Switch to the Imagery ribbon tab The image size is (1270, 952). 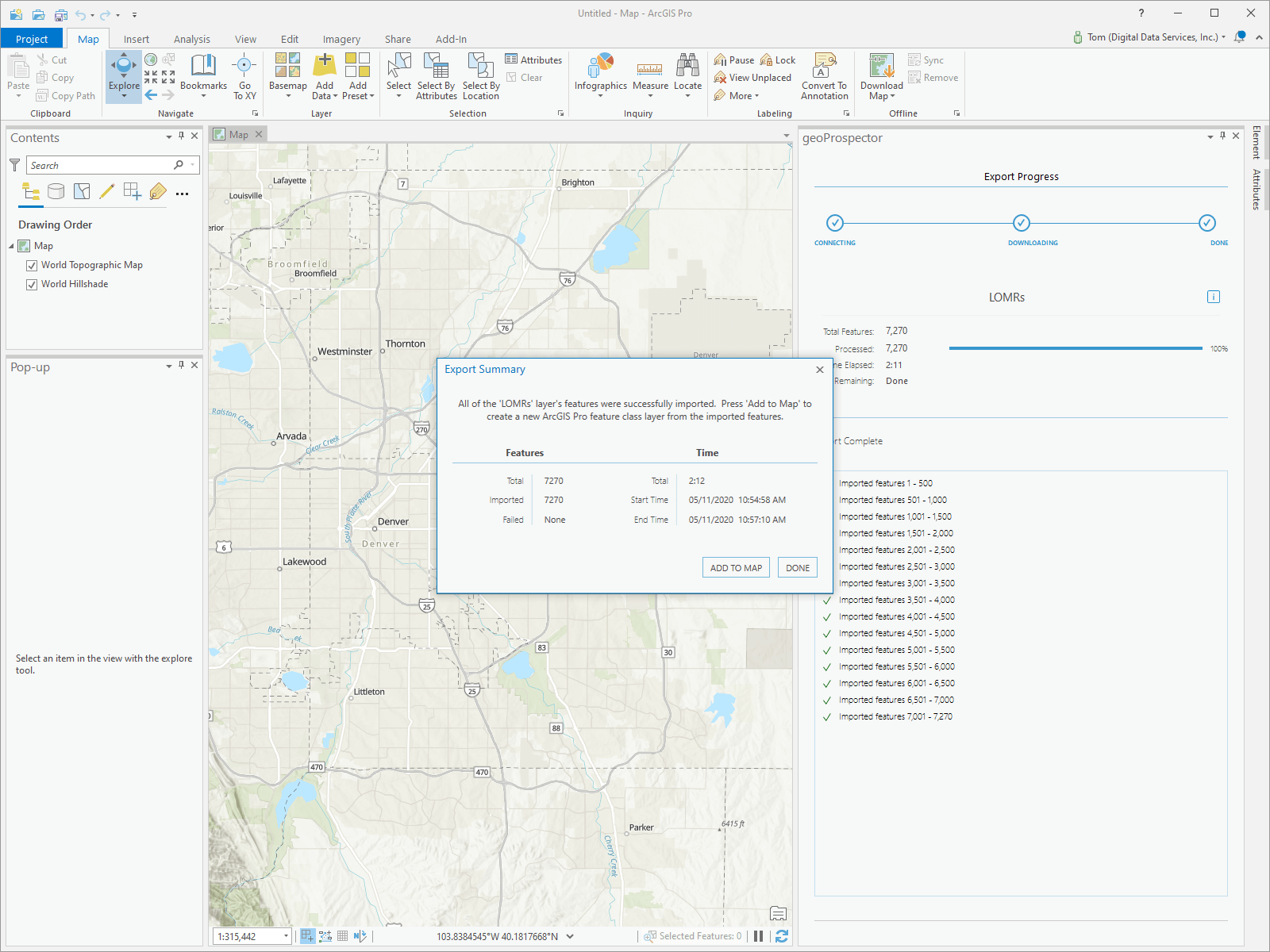coord(341,39)
